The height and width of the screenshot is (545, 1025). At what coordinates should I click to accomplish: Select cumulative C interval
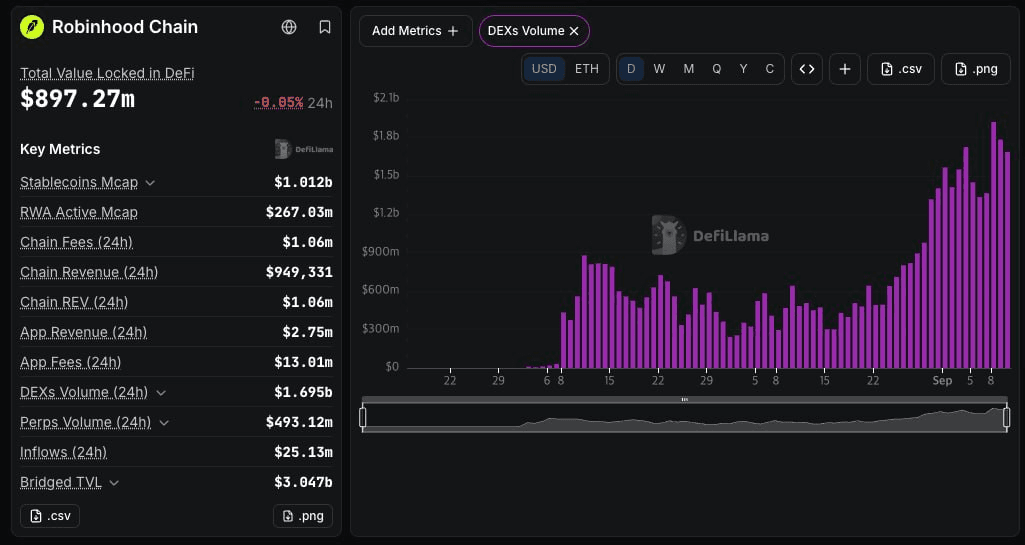pos(769,69)
